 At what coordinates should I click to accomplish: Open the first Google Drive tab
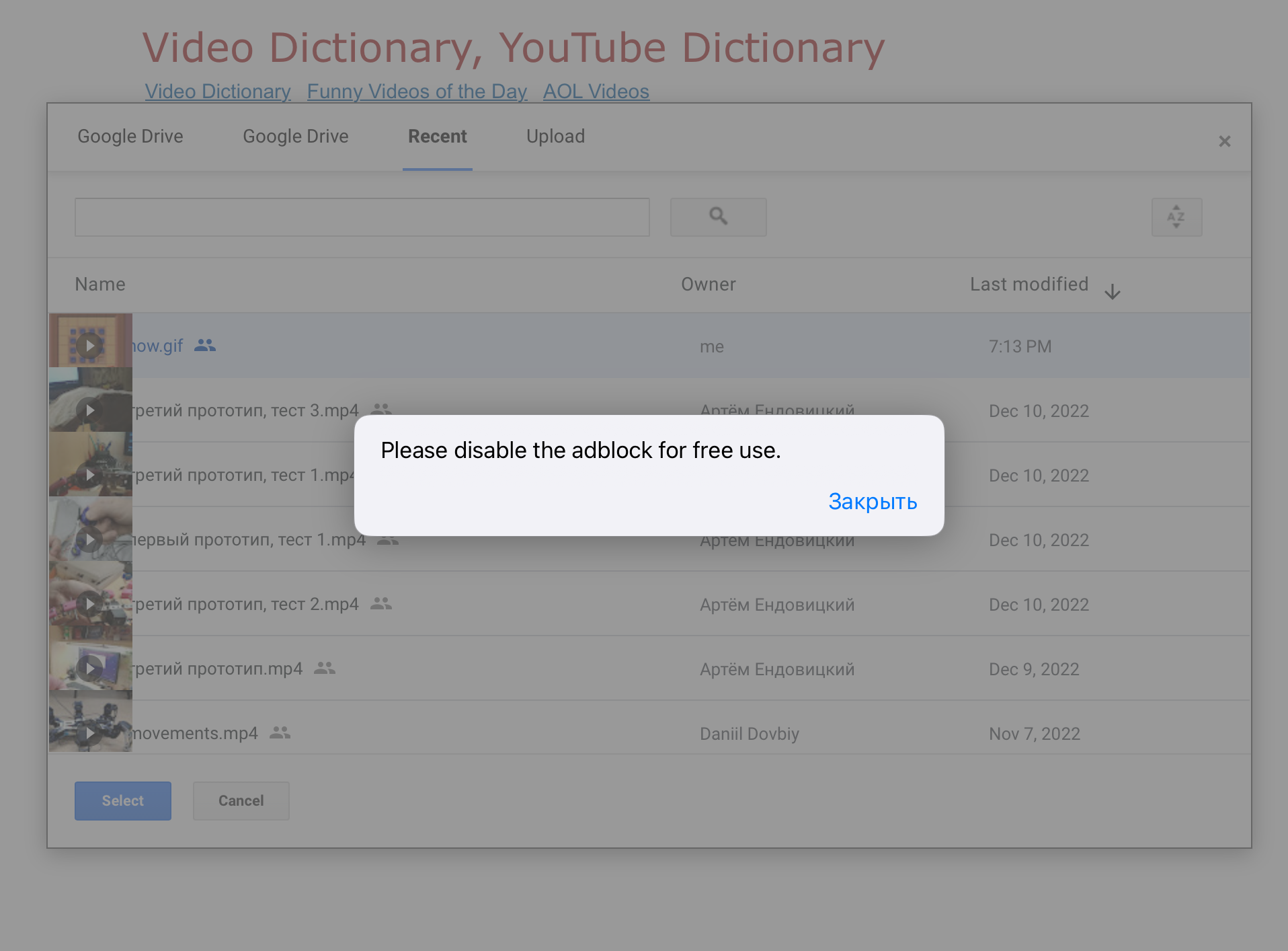point(130,136)
